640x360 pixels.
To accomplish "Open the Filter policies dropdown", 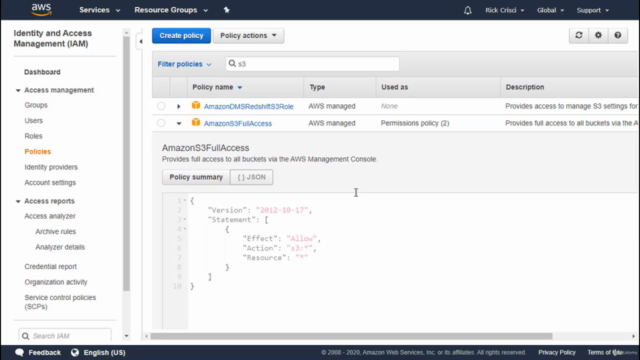I will tap(184, 64).
